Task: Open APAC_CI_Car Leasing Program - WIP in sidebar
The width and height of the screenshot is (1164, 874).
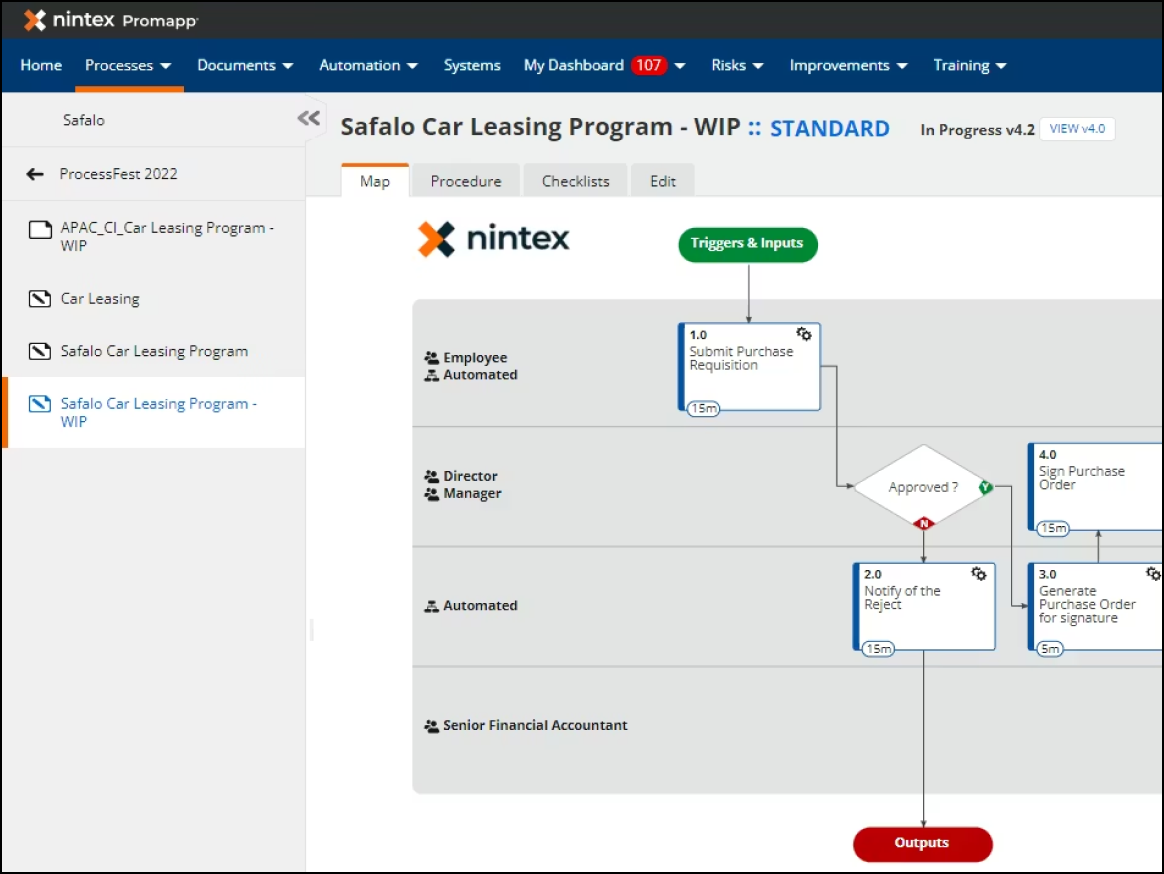Action: tap(167, 237)
